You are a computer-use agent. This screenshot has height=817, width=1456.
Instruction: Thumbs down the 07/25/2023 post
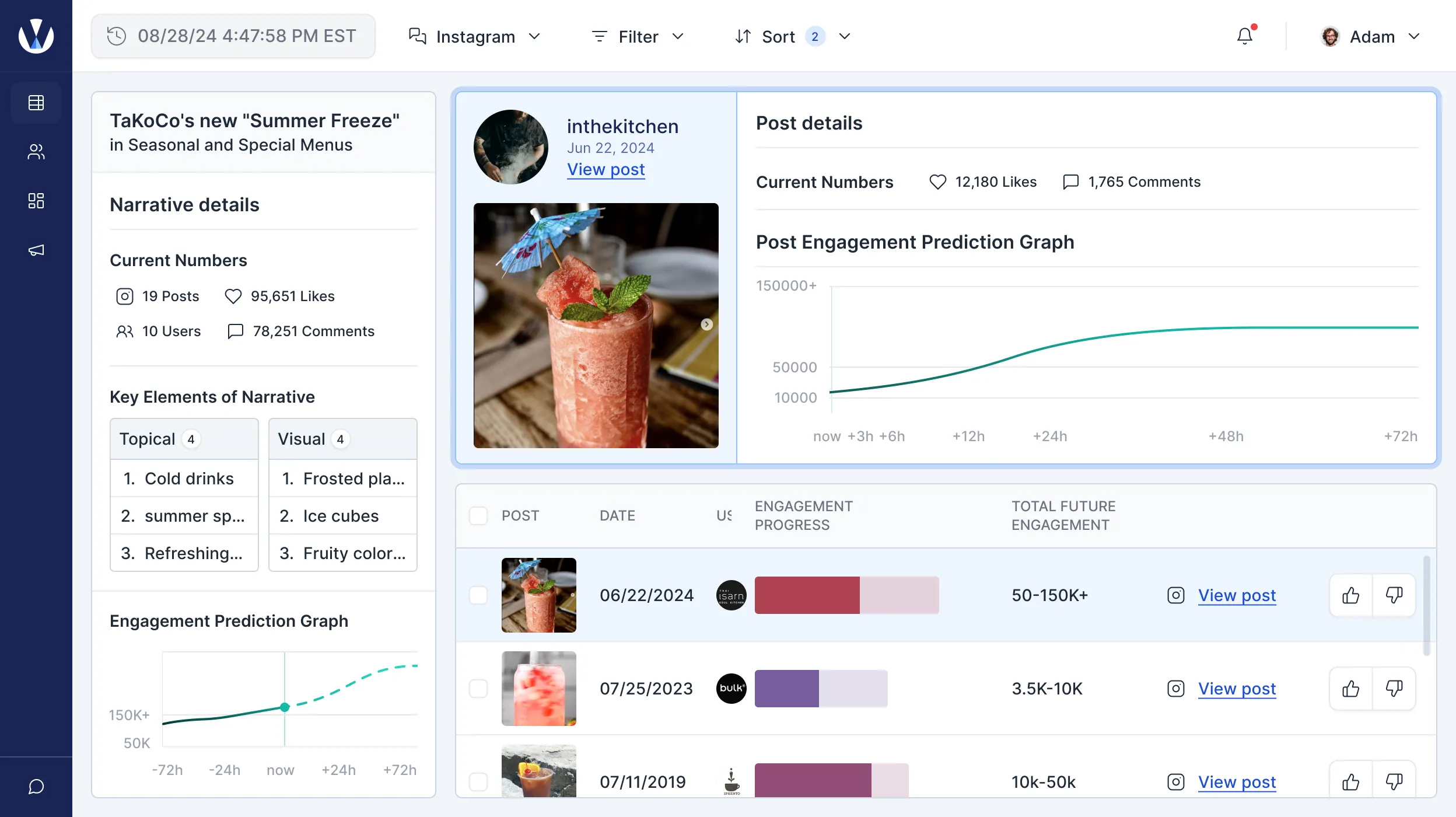point(1394,689)
